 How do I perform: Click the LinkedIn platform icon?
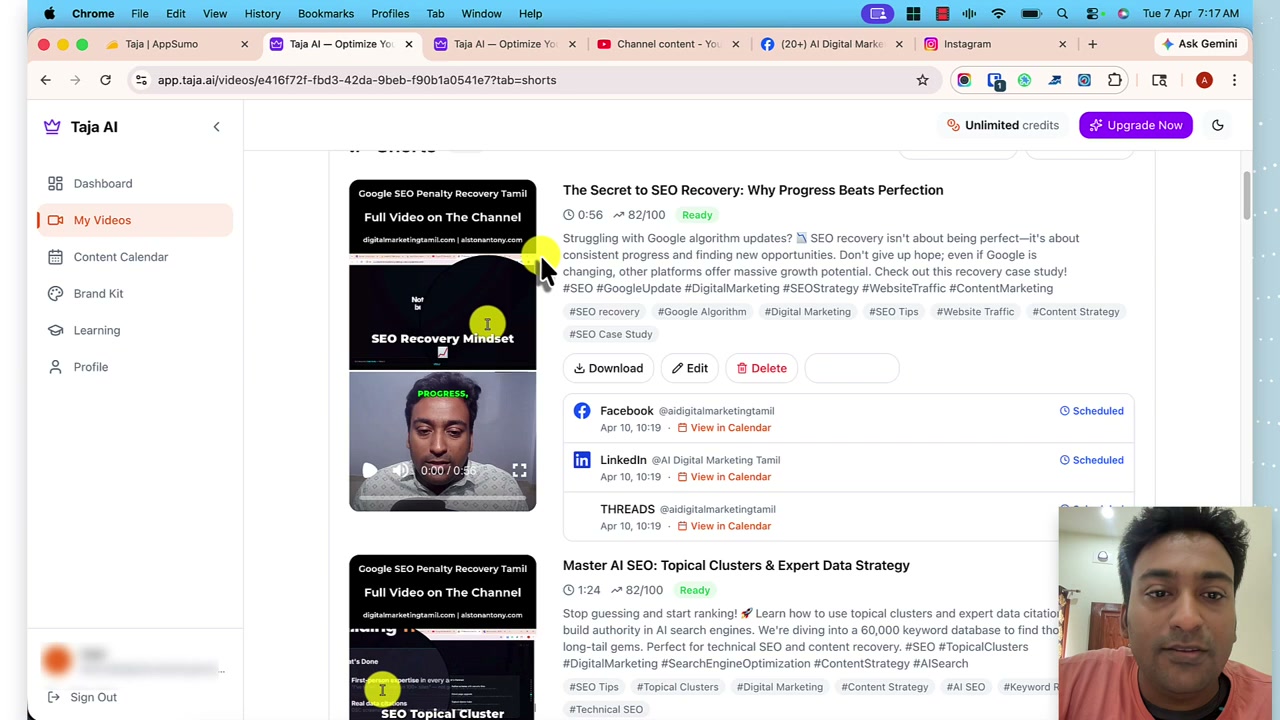coord(582,460)
